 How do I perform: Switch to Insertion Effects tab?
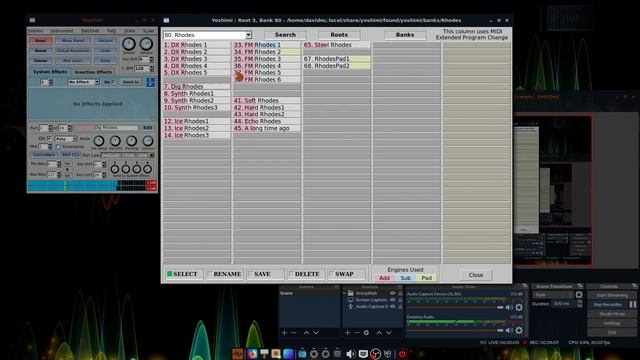(93, 72)
